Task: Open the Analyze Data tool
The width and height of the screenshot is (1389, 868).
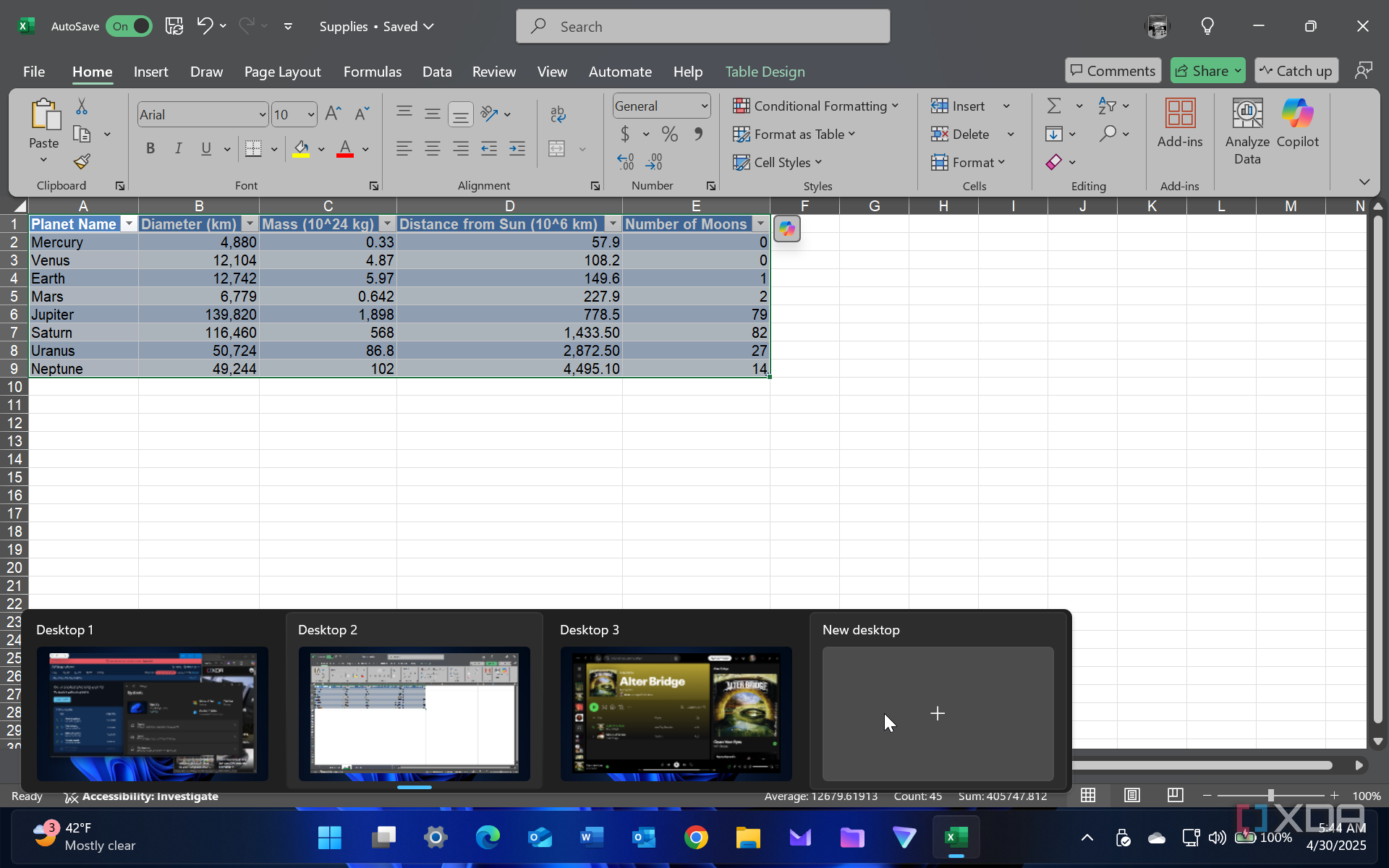Action: tap(1247, 132)
